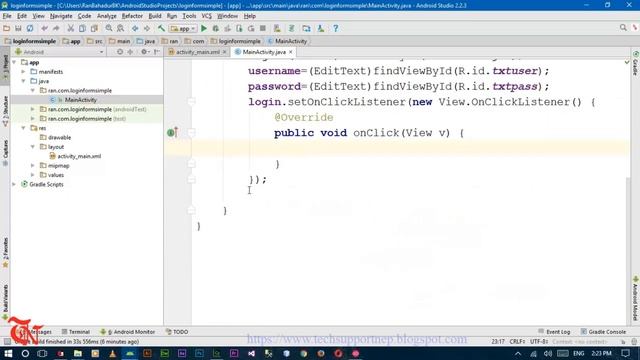The image size is (640, 360).
Task: Toggle the Favorites tool window side tab
Action: [x=5, y=253]
